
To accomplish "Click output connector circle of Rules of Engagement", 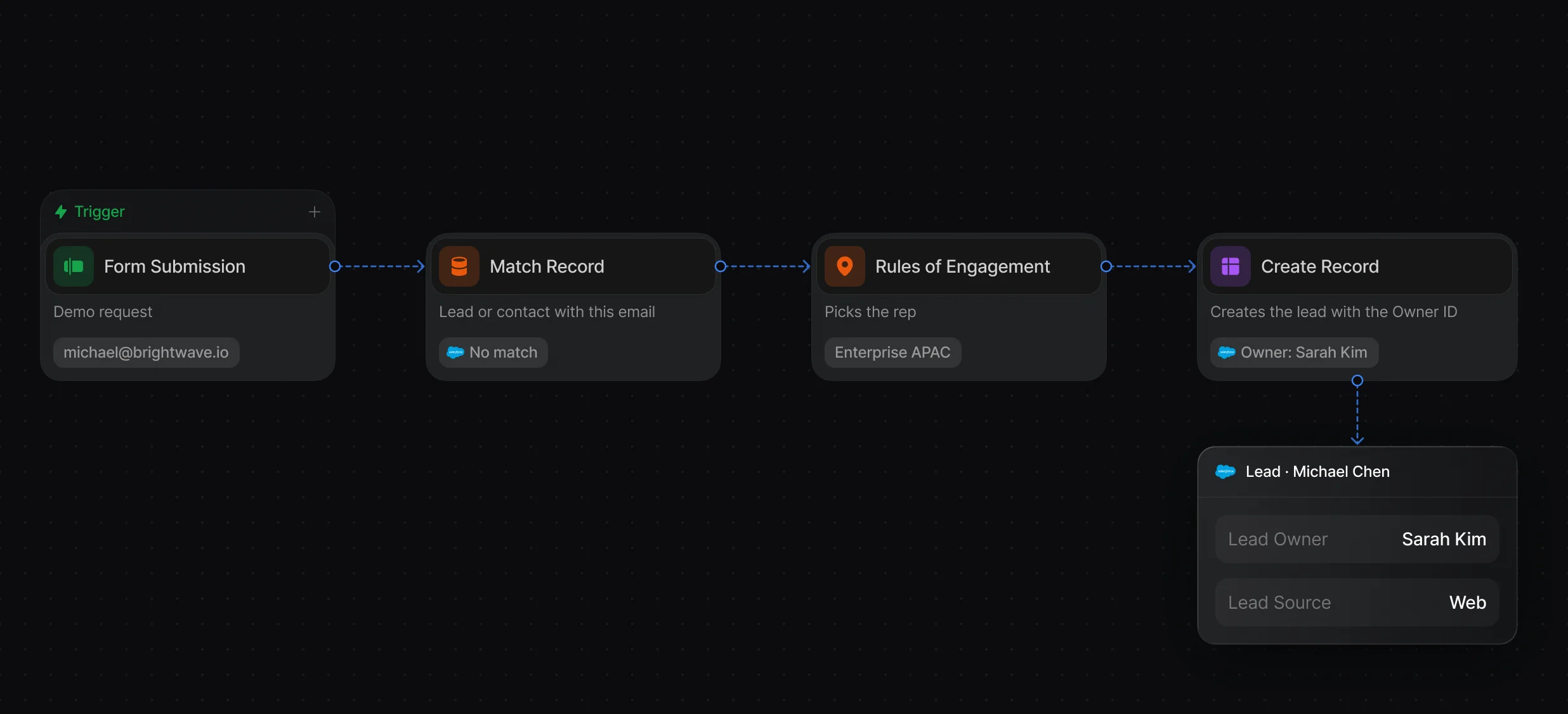I will point(1106,266).
